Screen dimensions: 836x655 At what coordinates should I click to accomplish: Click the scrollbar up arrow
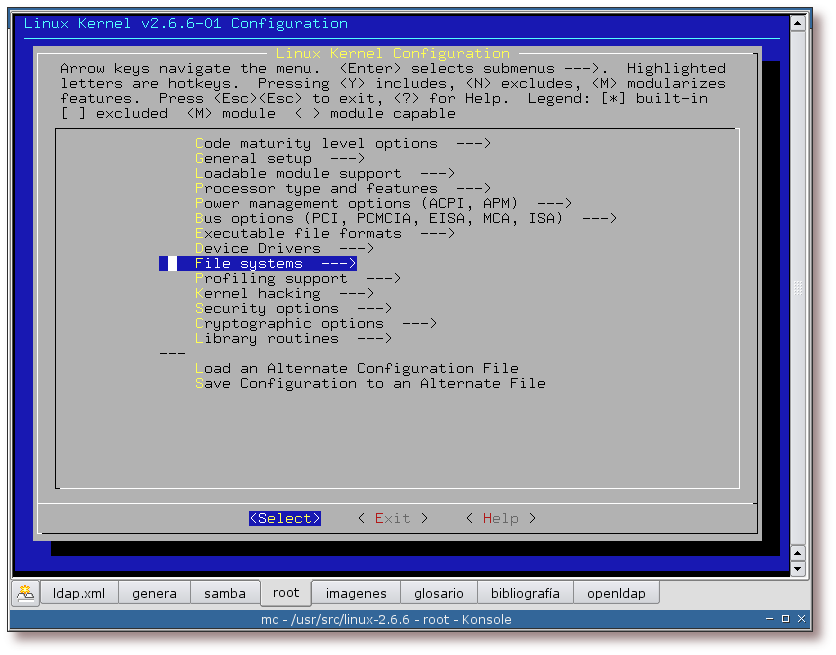(x=797, y=22)
